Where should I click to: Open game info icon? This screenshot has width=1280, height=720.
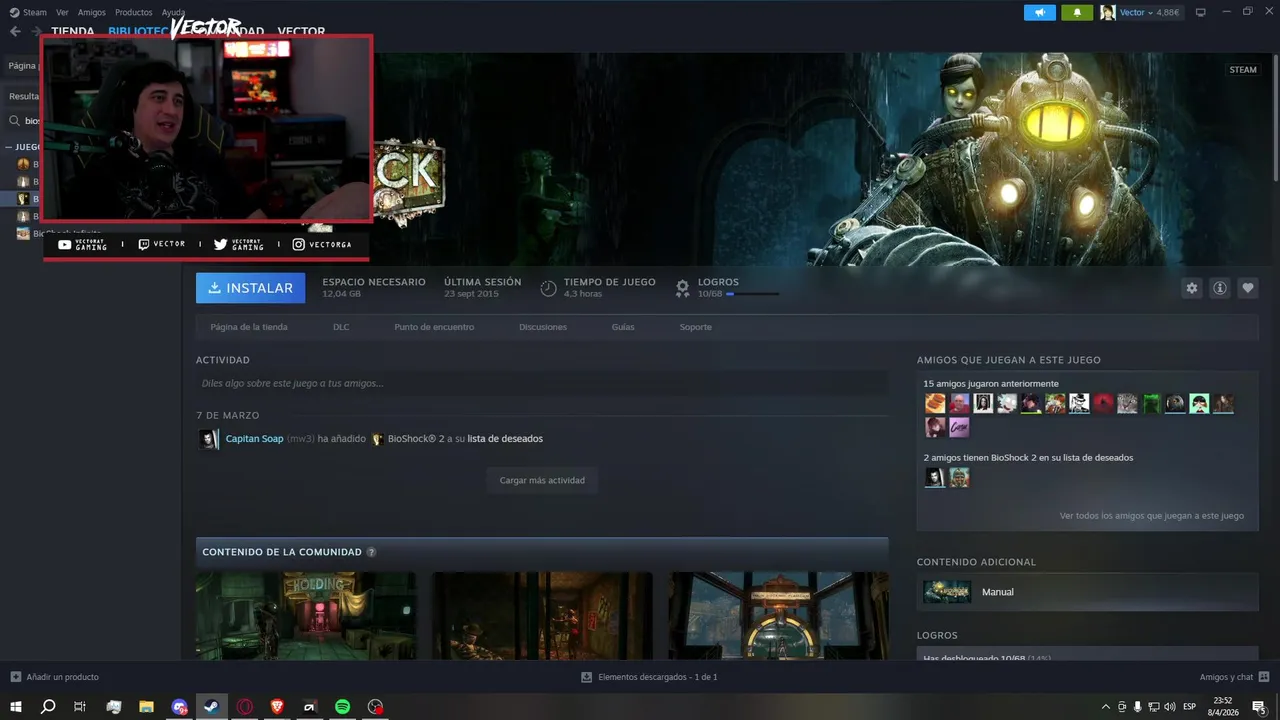tap(1220, 288)
